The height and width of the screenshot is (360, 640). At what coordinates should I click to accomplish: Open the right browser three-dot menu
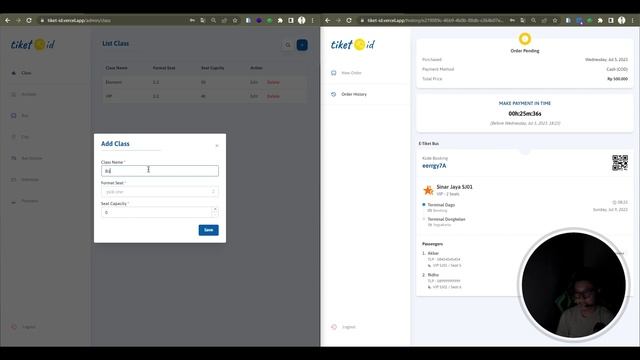coord(633,20)
